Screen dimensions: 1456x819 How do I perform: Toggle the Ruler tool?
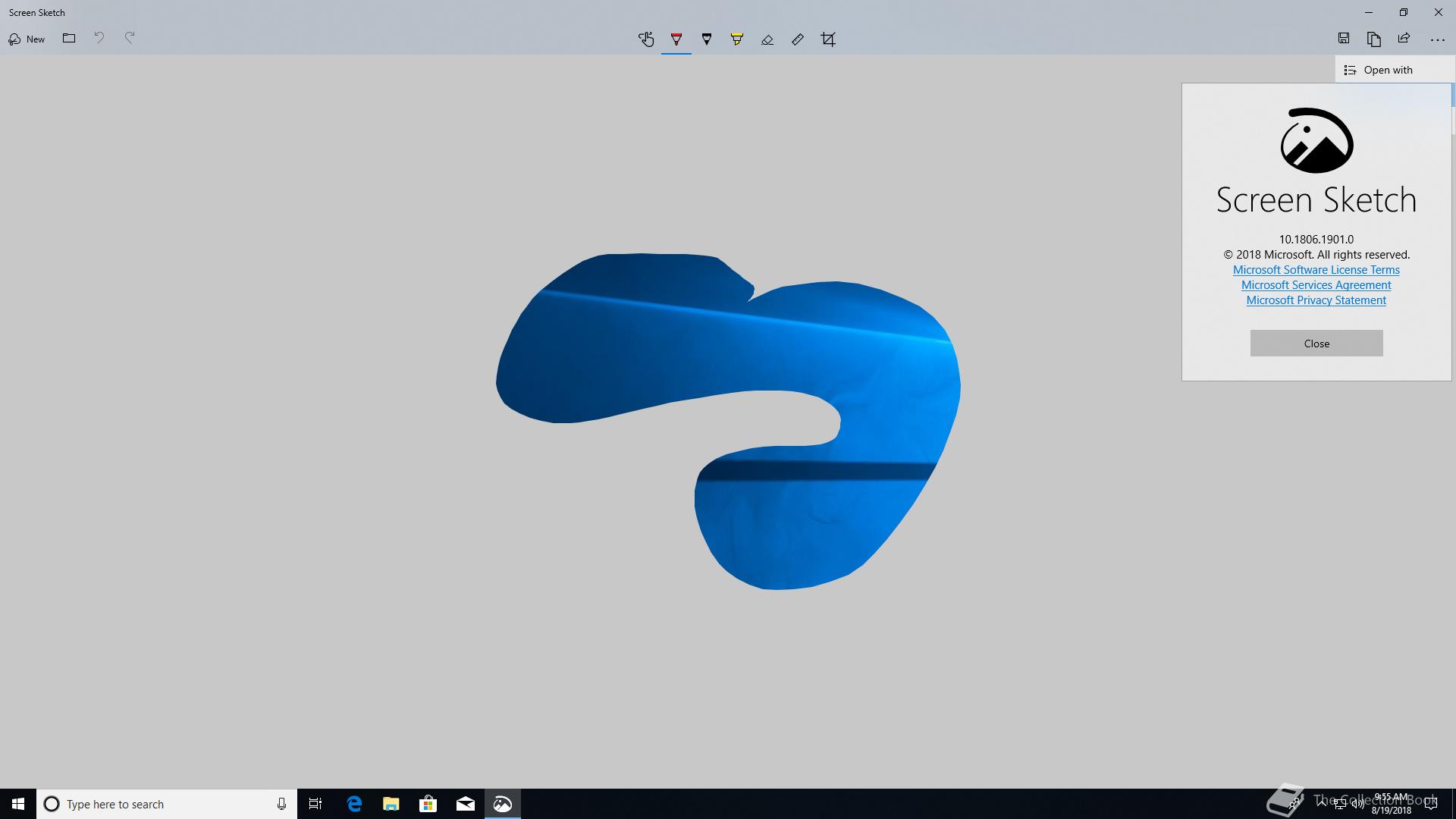(798, 39)
